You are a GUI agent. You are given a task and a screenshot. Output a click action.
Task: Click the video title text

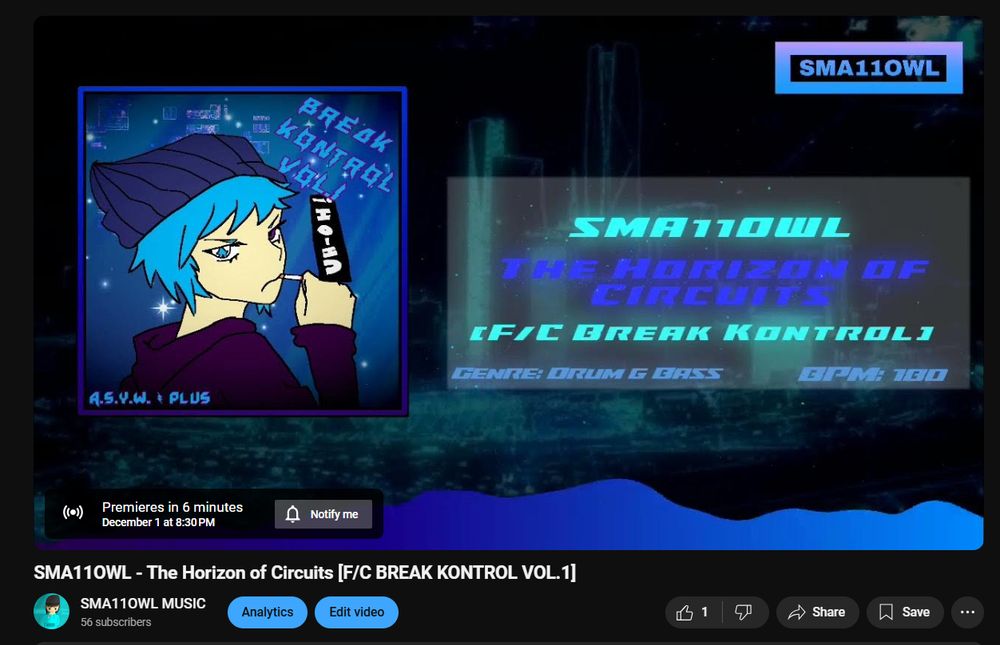(305, 572)
